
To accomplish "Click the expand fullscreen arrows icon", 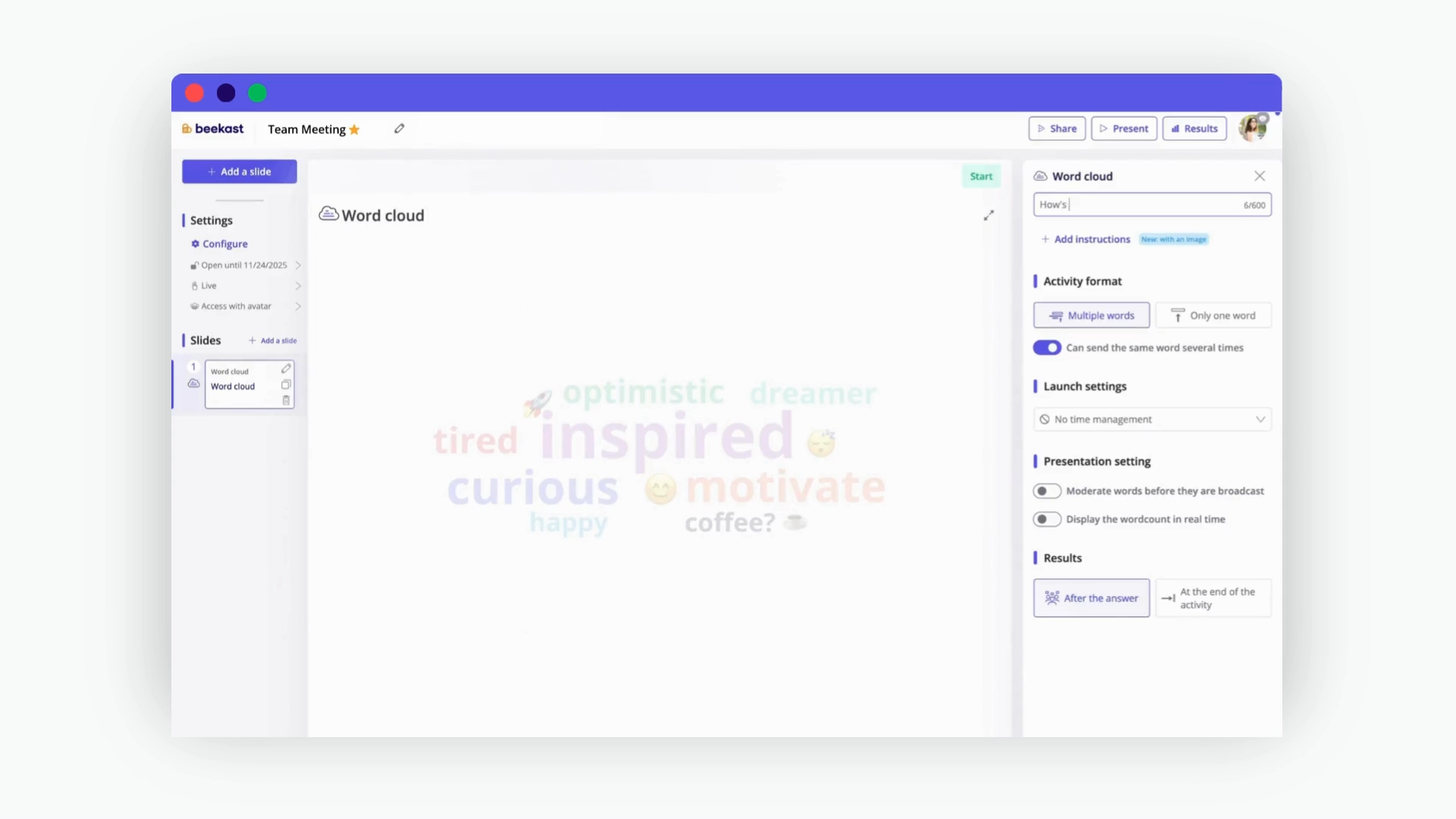I will (x=989, y=215).
